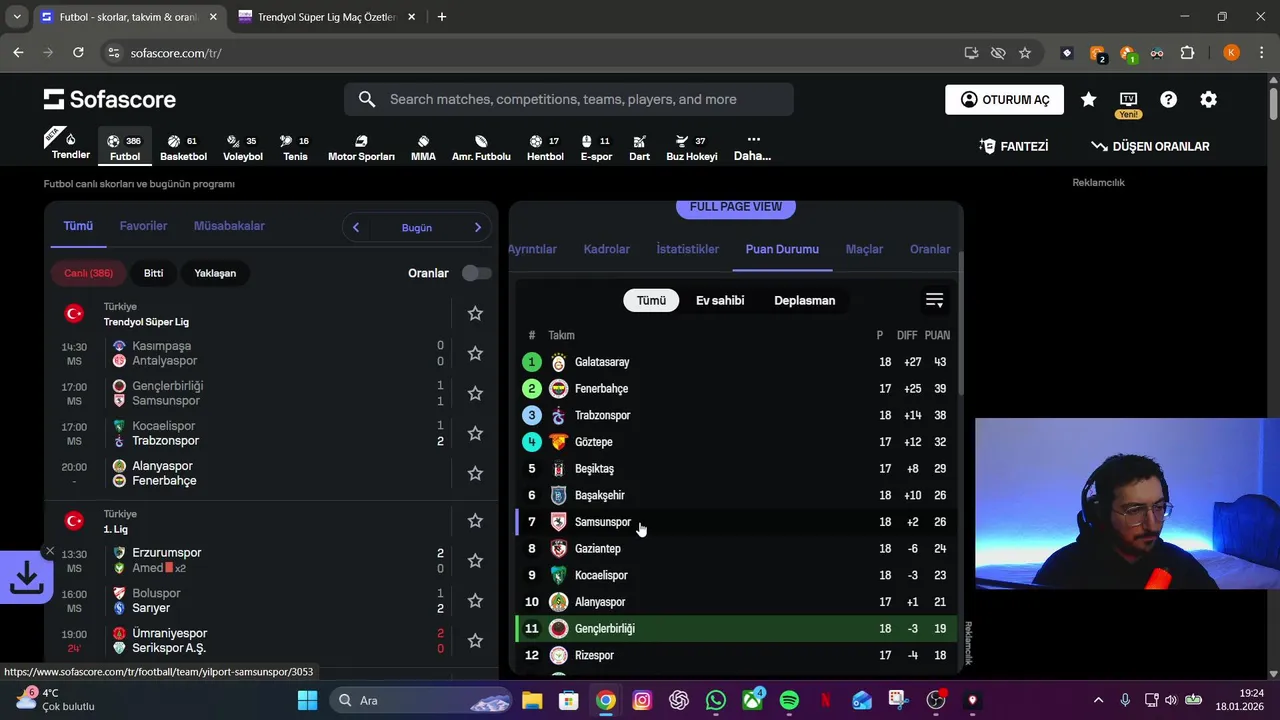
Task: Open Amr. Futbolu section
Action: [x=481, y=147]
